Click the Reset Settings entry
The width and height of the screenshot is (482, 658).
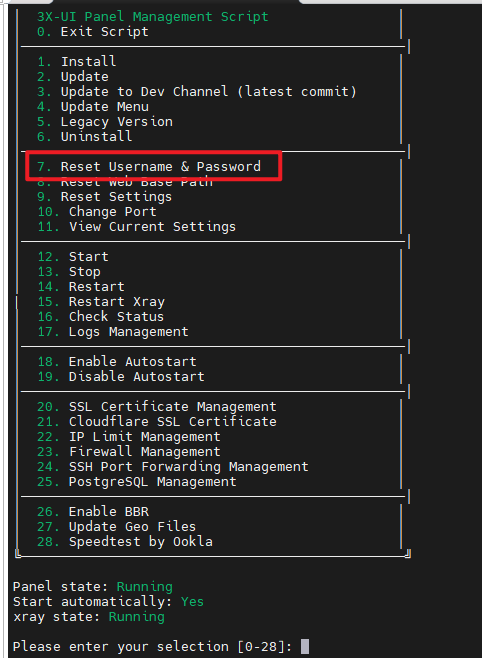coord(104,197)
